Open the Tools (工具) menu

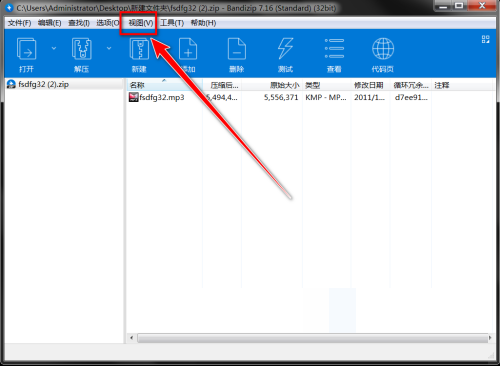point(172,23)
